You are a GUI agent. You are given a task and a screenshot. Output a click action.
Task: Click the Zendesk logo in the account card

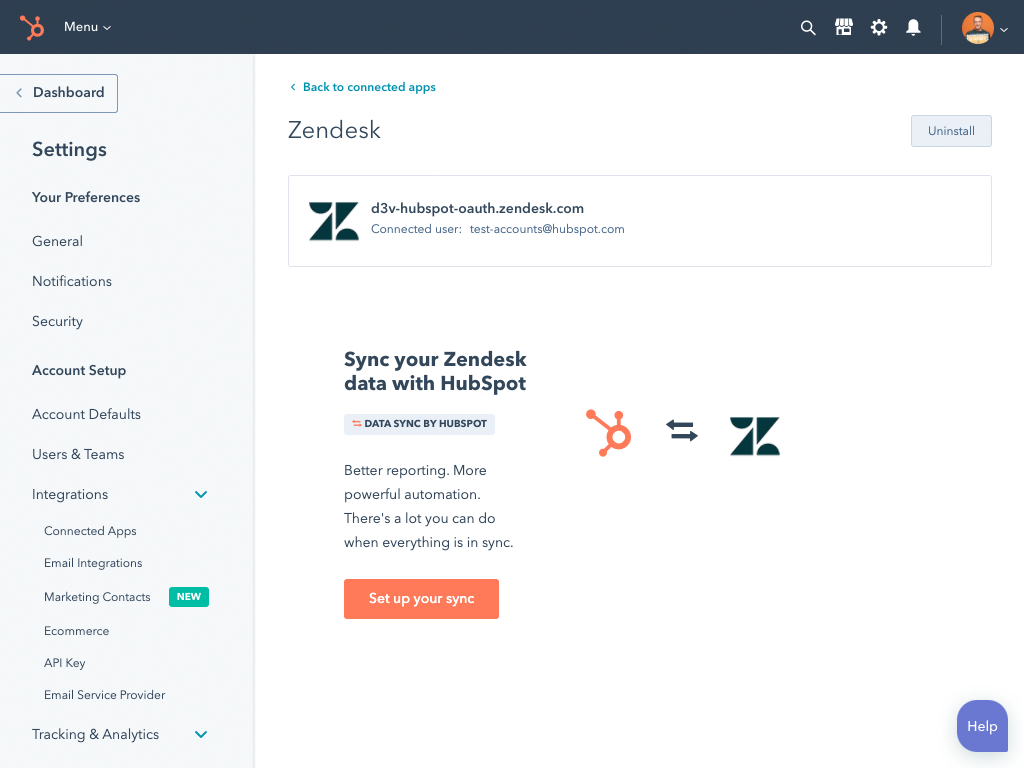[333, 220]
